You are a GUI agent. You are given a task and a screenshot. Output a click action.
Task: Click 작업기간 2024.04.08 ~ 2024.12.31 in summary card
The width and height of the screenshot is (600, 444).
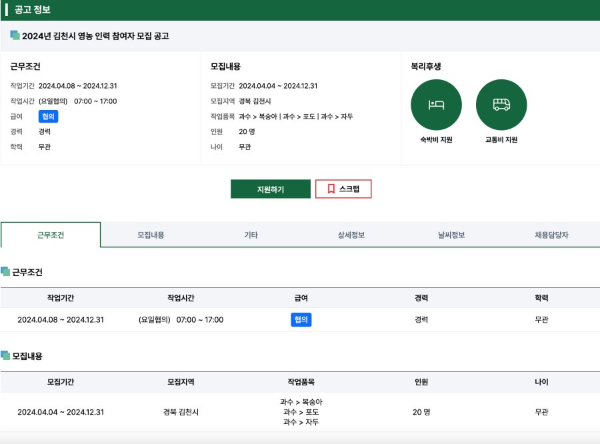(x=64, y=86)
